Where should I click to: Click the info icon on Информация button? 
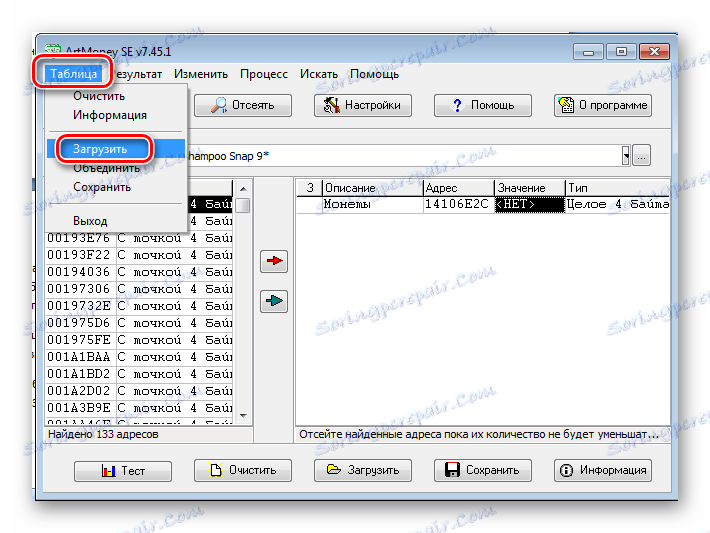(566, 471)
